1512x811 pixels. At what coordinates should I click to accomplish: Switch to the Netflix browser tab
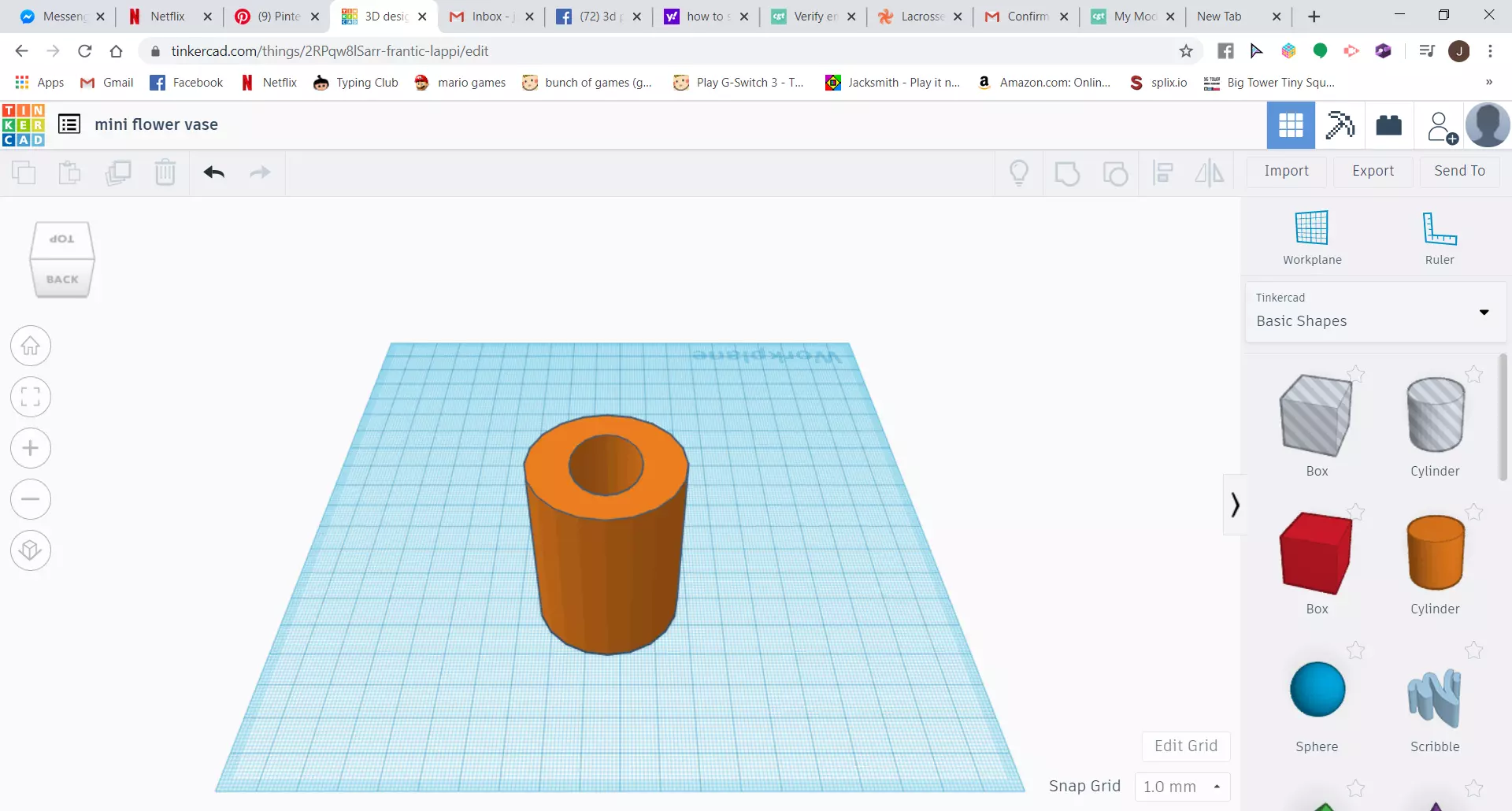click(169, 17)
